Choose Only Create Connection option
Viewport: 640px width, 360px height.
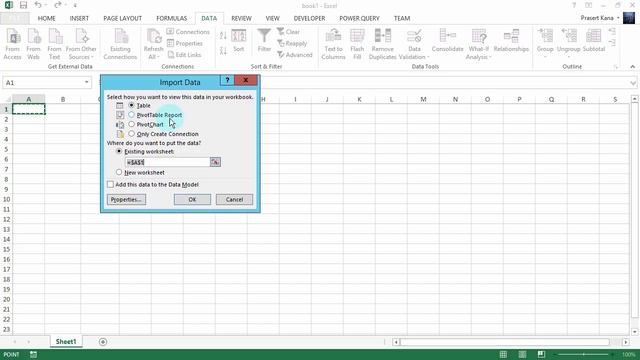pos(131,133)
